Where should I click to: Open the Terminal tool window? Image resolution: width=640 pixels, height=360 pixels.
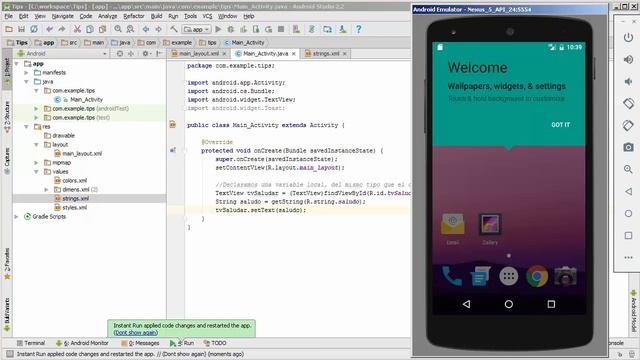(31, 343)
